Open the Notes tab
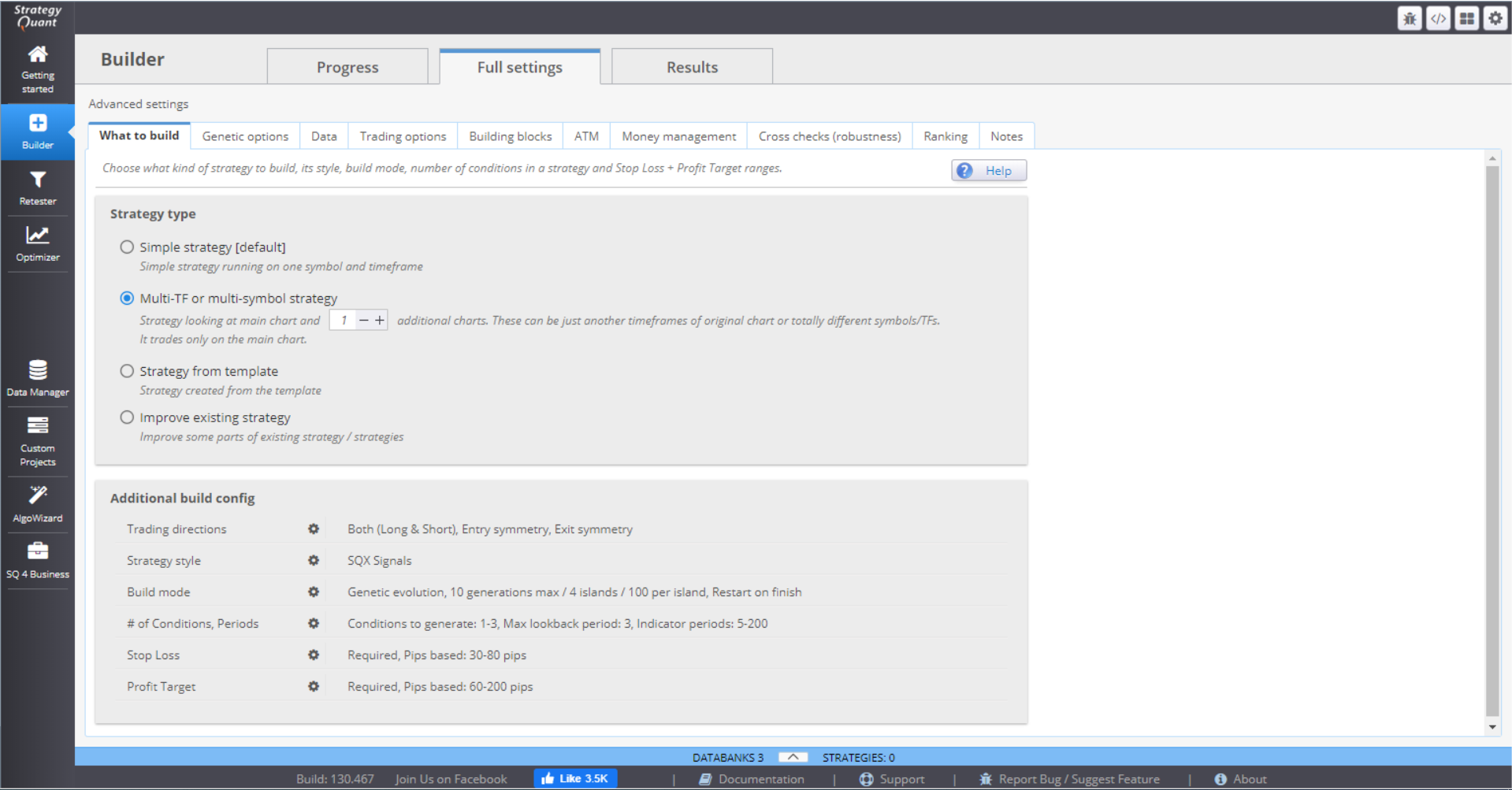The width and height of the screenshot is (1512, 790). pos(1006,136)
